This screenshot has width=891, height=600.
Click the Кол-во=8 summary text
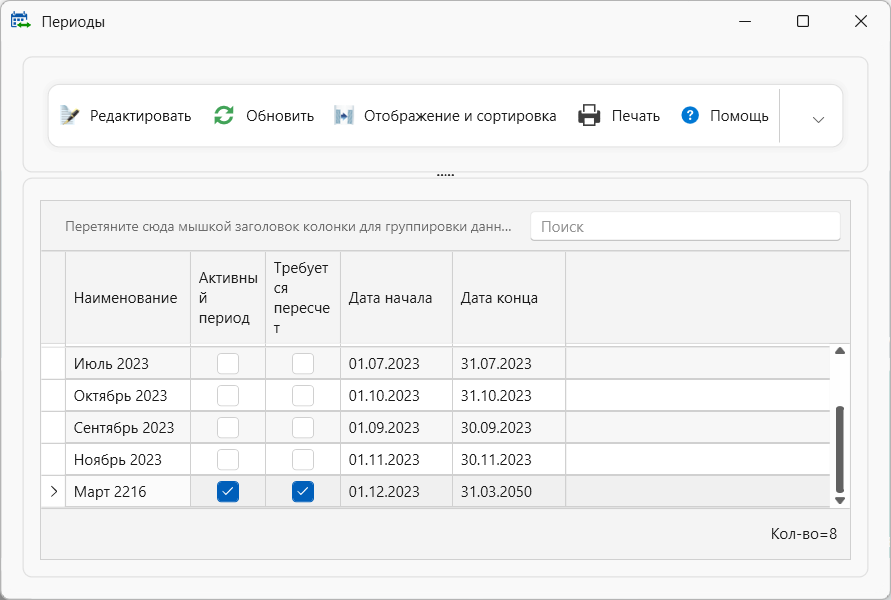[x=803, y=534]
